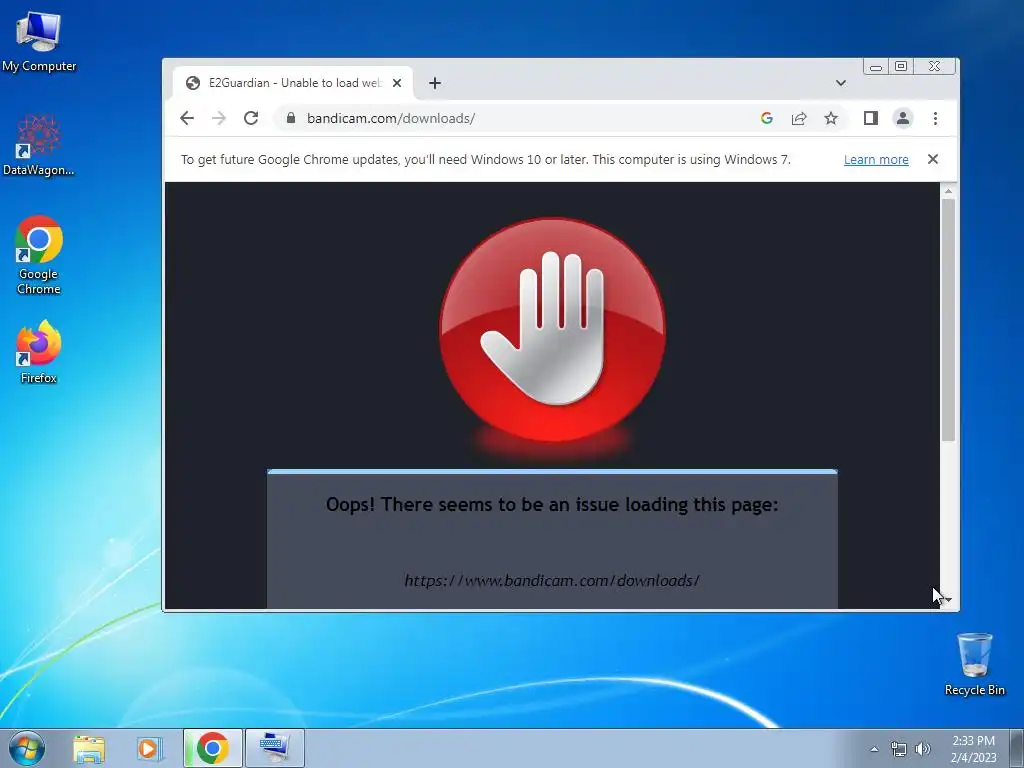
Task: Click the "Oops! There seems to be an issue" heading
Action: (x=552, y=505)
